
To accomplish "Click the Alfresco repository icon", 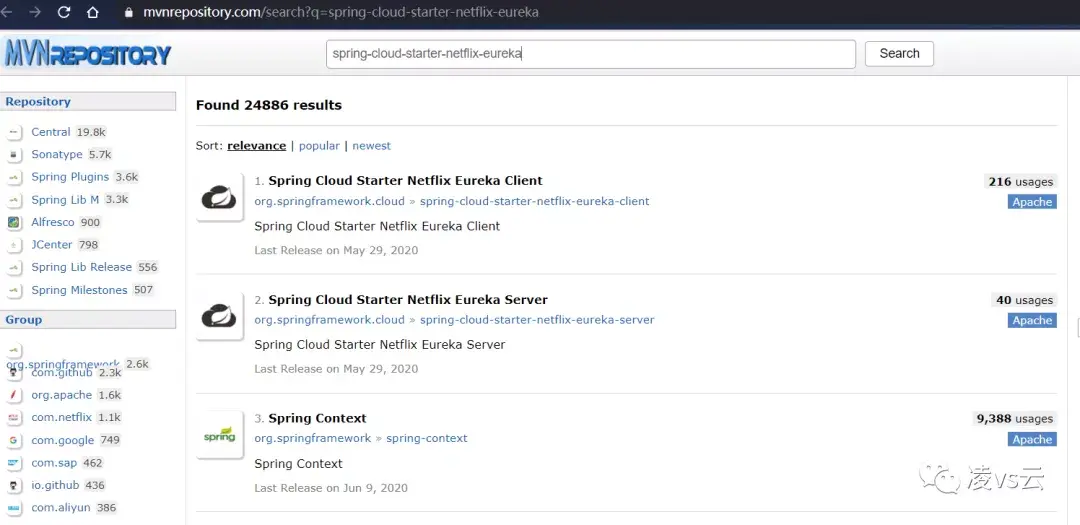I will 14,222.
